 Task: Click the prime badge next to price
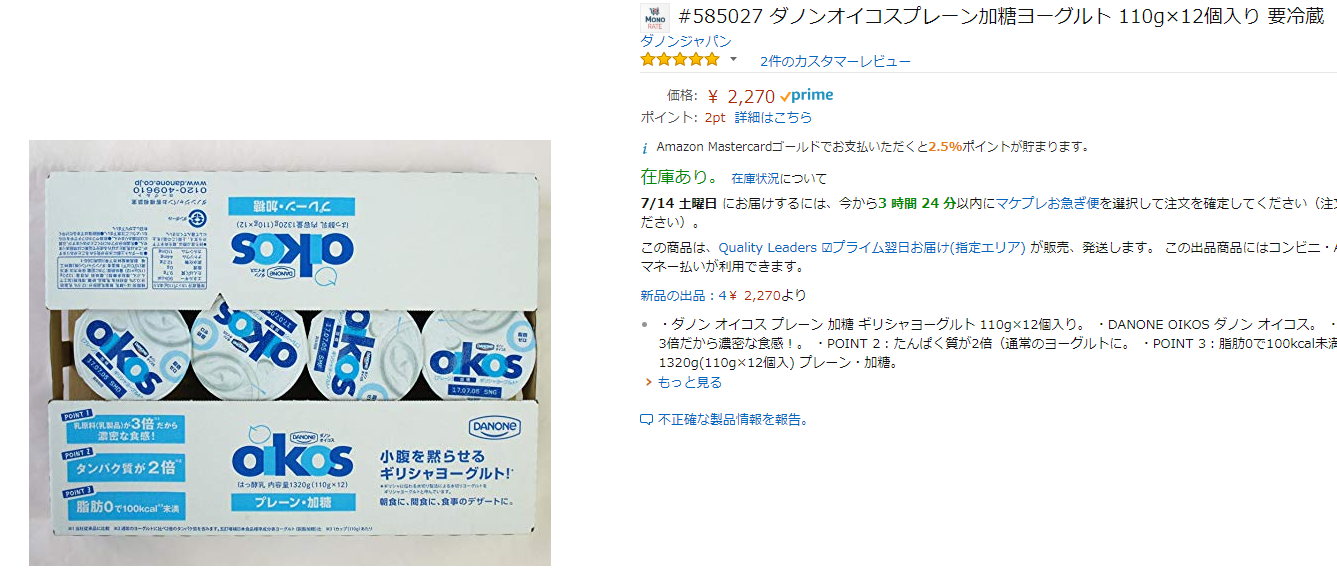pyautogui.click(x=807, y=96)
